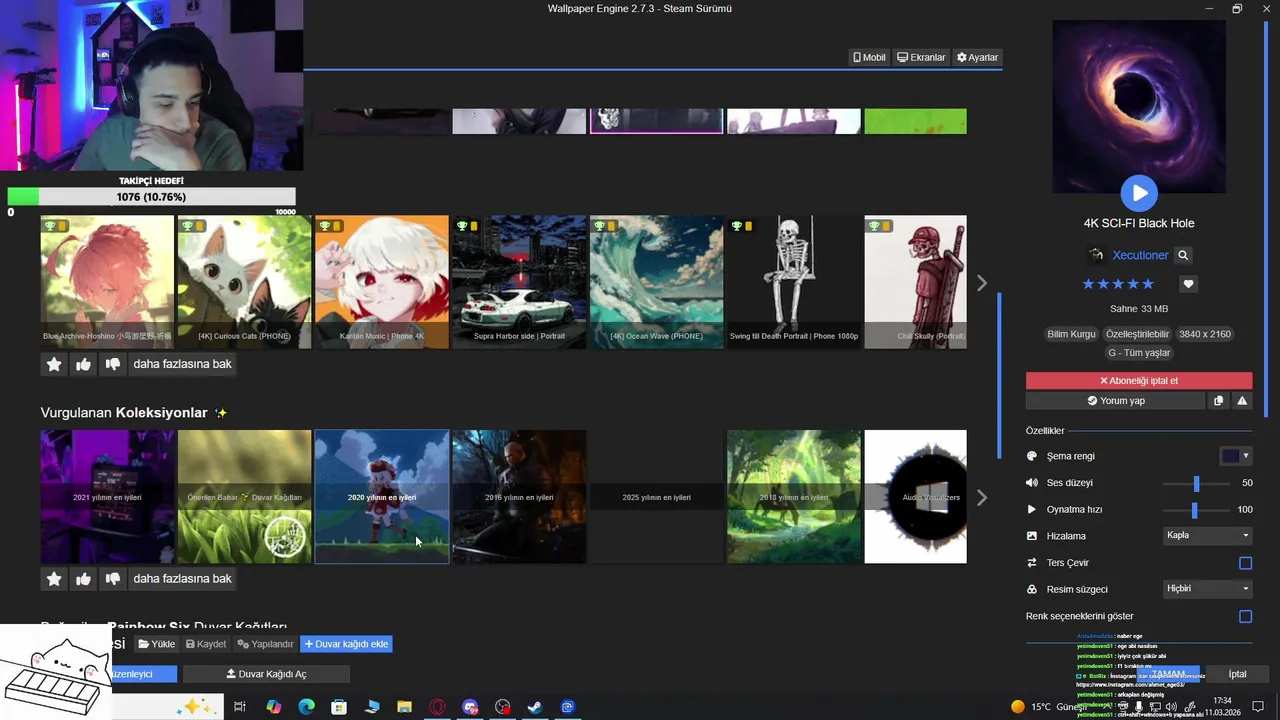Adjust the Ses düzeyi slider
Image resolution: width=1280 pixels, height=720 pixels.
coord(1195,483)
